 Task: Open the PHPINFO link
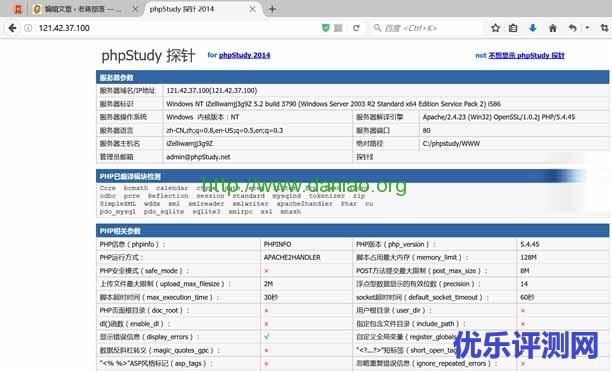point(278,244)
